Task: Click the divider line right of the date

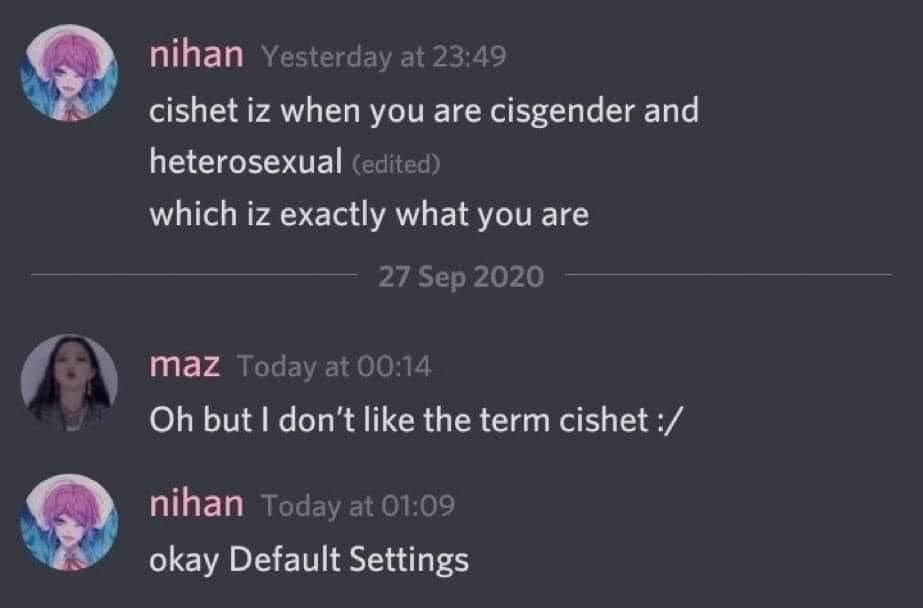Action: click(728, 274)
